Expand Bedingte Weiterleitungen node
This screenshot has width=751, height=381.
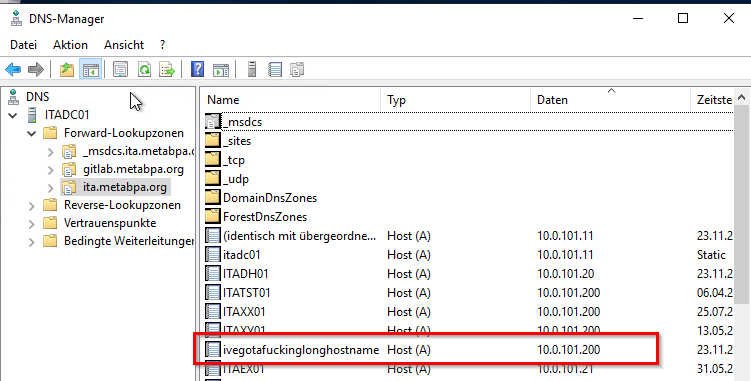click(x=32, y=242)
